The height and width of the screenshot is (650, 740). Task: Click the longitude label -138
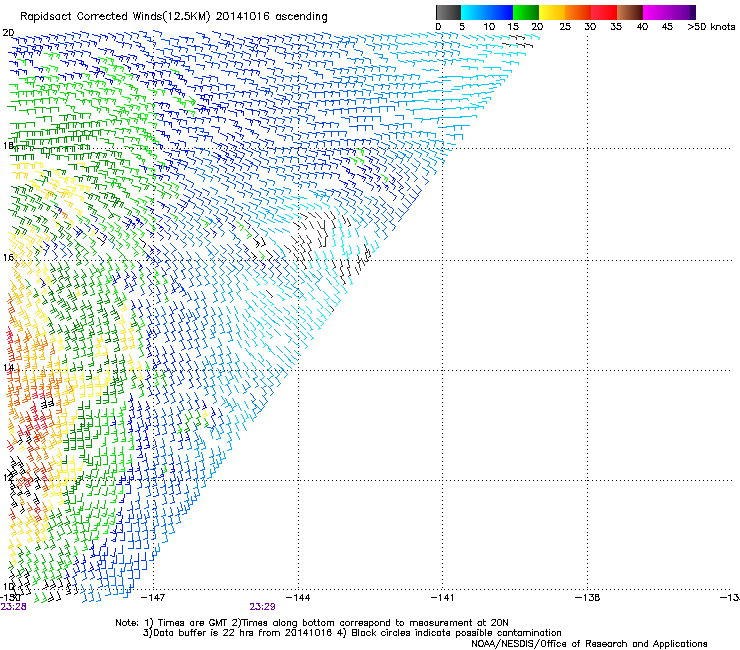pos(588,597)
